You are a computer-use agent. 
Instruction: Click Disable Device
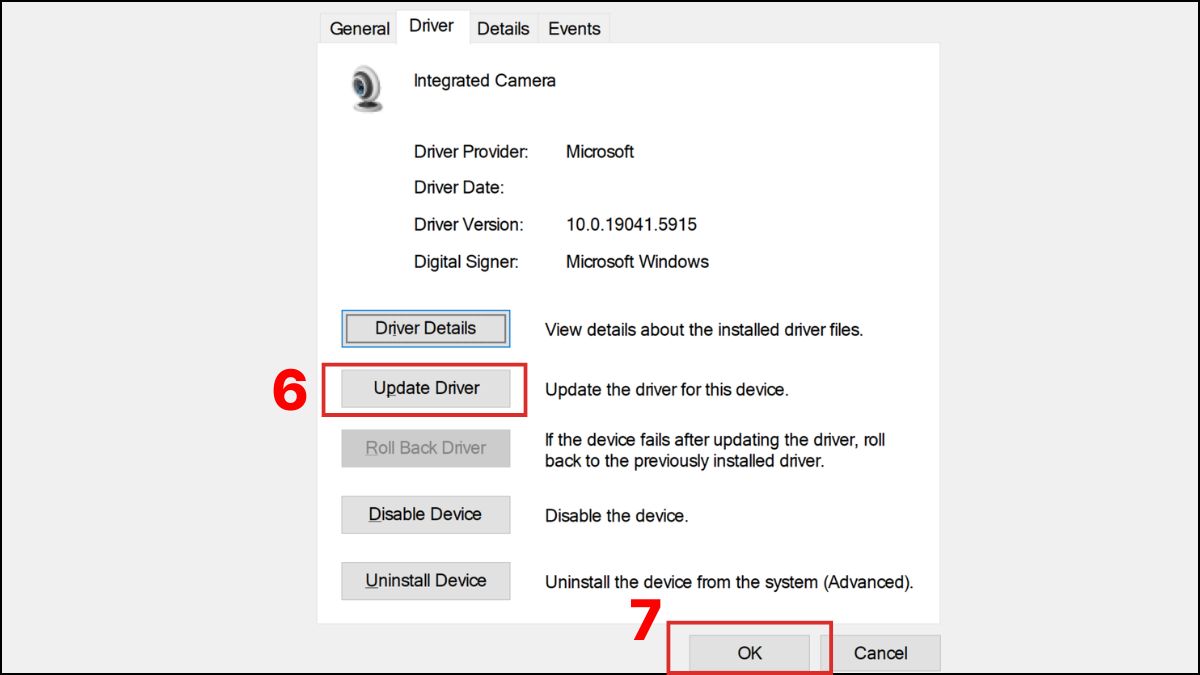pyautogui.click(x=425, y=514)
